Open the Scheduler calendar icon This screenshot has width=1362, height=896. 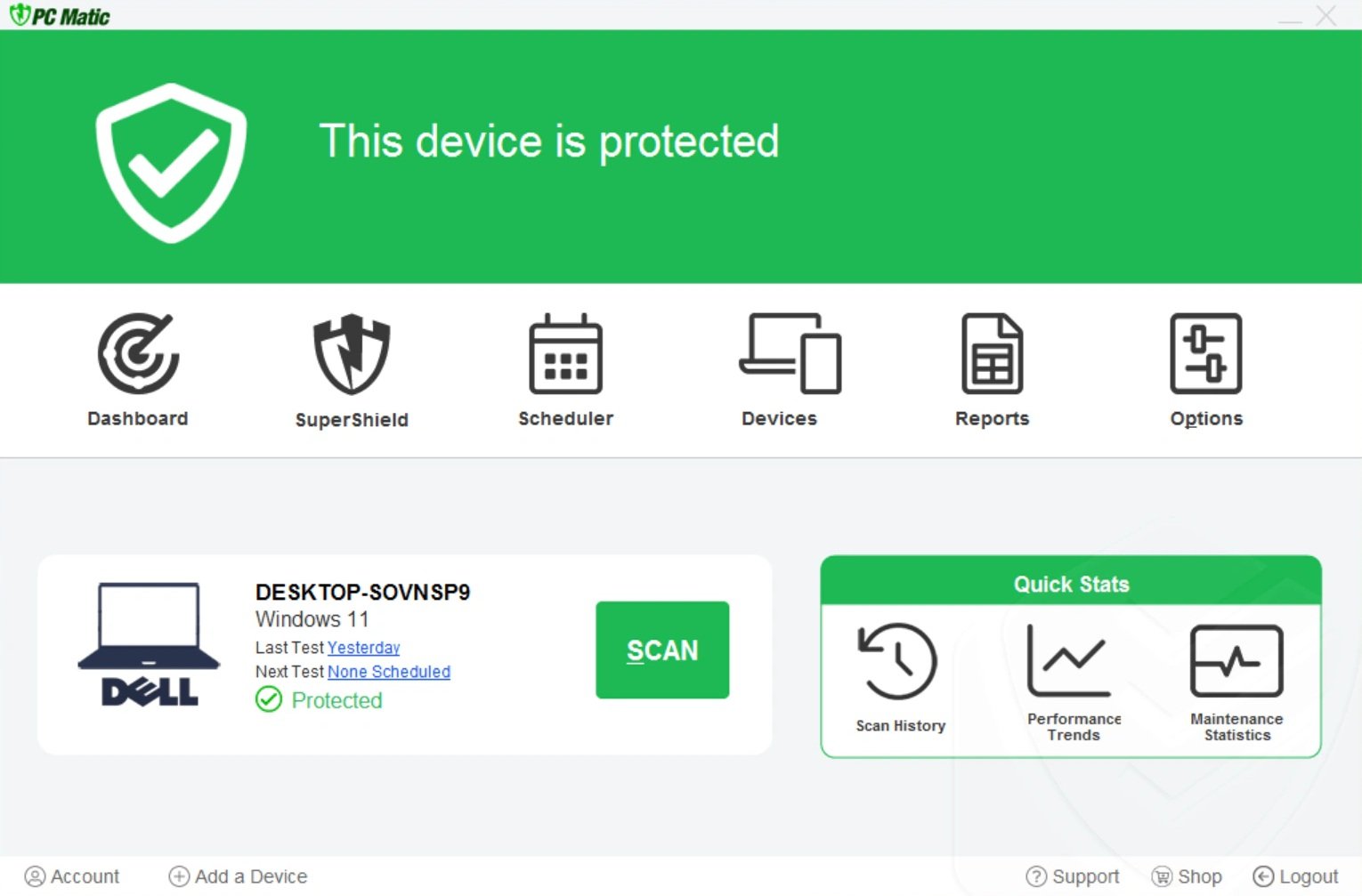[x=565, y=354]
